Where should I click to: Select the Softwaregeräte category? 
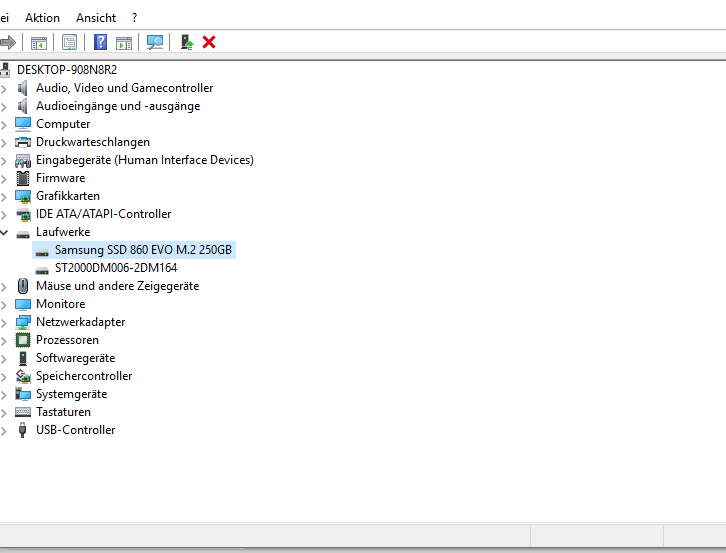pos(75,358)
